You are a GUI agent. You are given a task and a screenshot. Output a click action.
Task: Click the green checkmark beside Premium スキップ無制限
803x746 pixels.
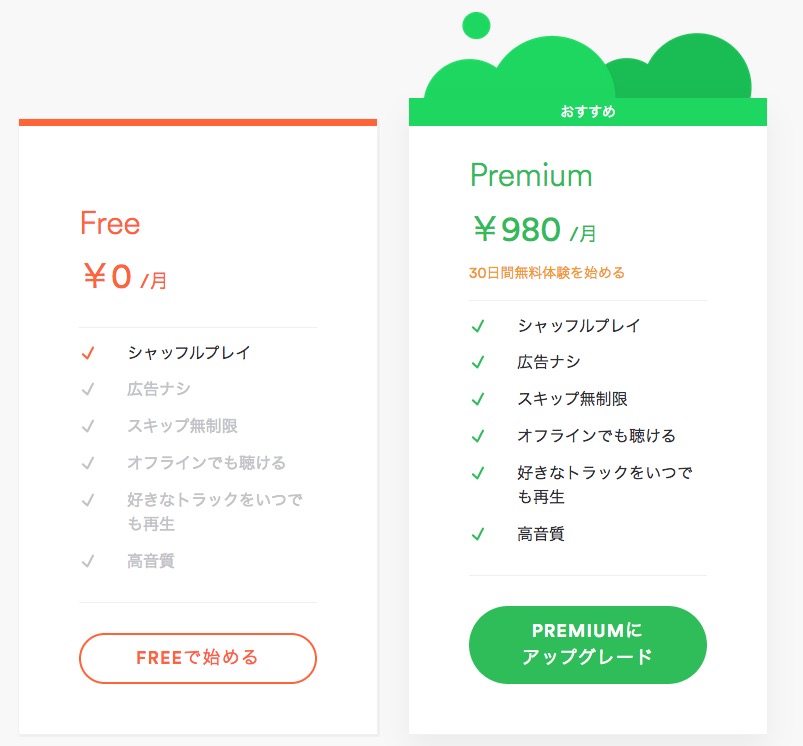[x=478, y=399]
